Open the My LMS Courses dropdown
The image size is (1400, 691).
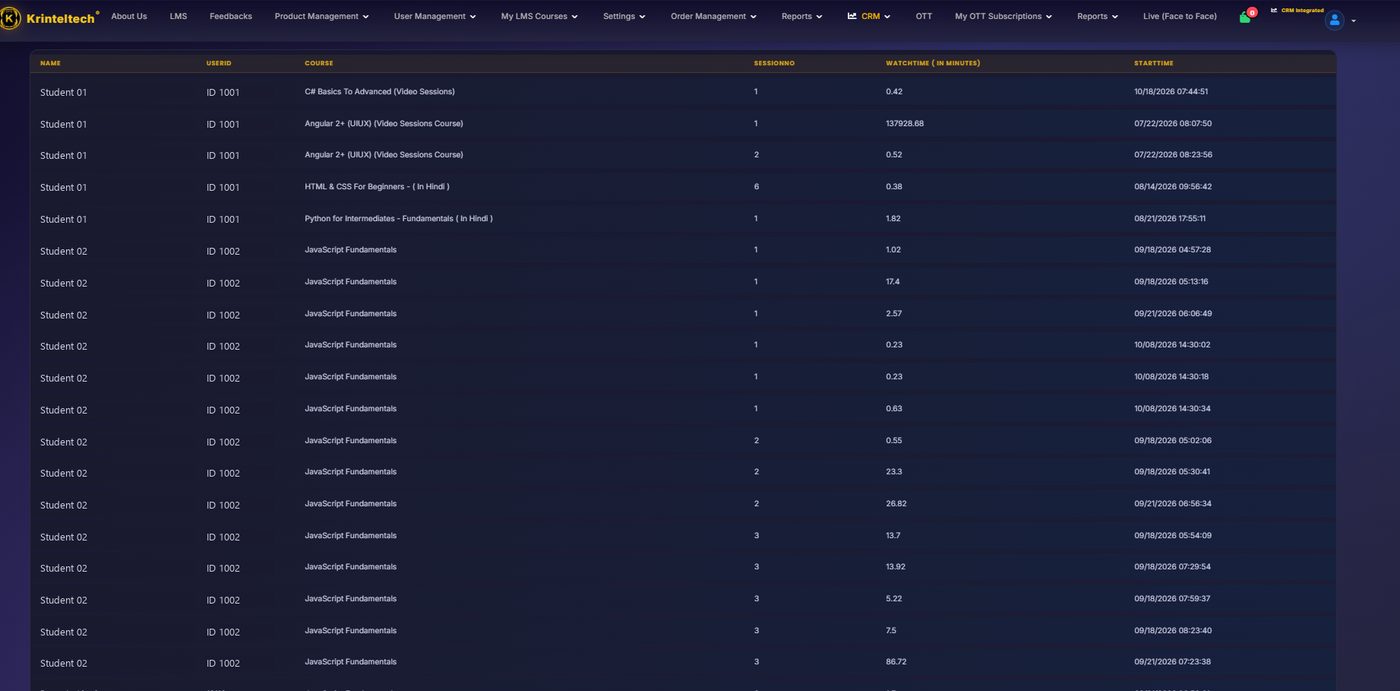(x=539, y=17)
